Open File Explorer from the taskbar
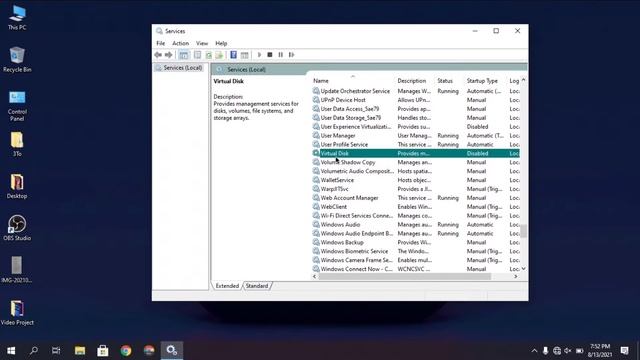This screenshot has width=640, height=360. point(80,350)
